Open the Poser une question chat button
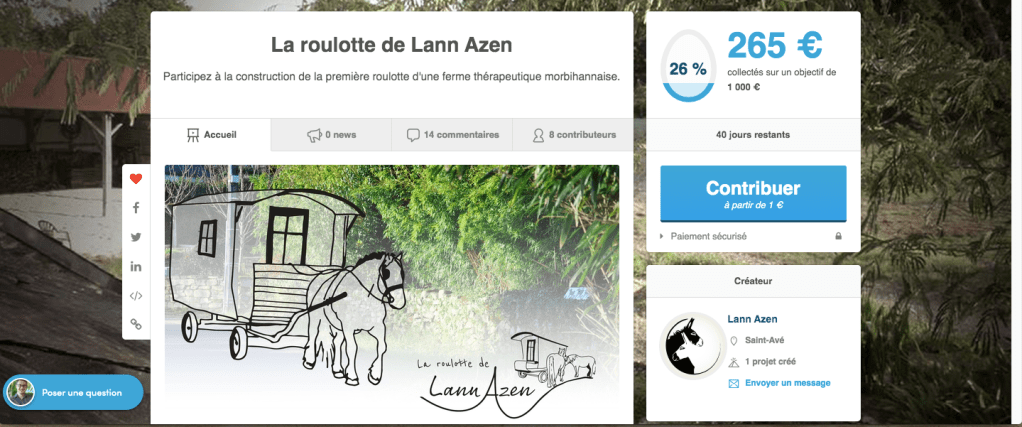The height and width of the screenshot is (427, 1022). coord(73,392)
